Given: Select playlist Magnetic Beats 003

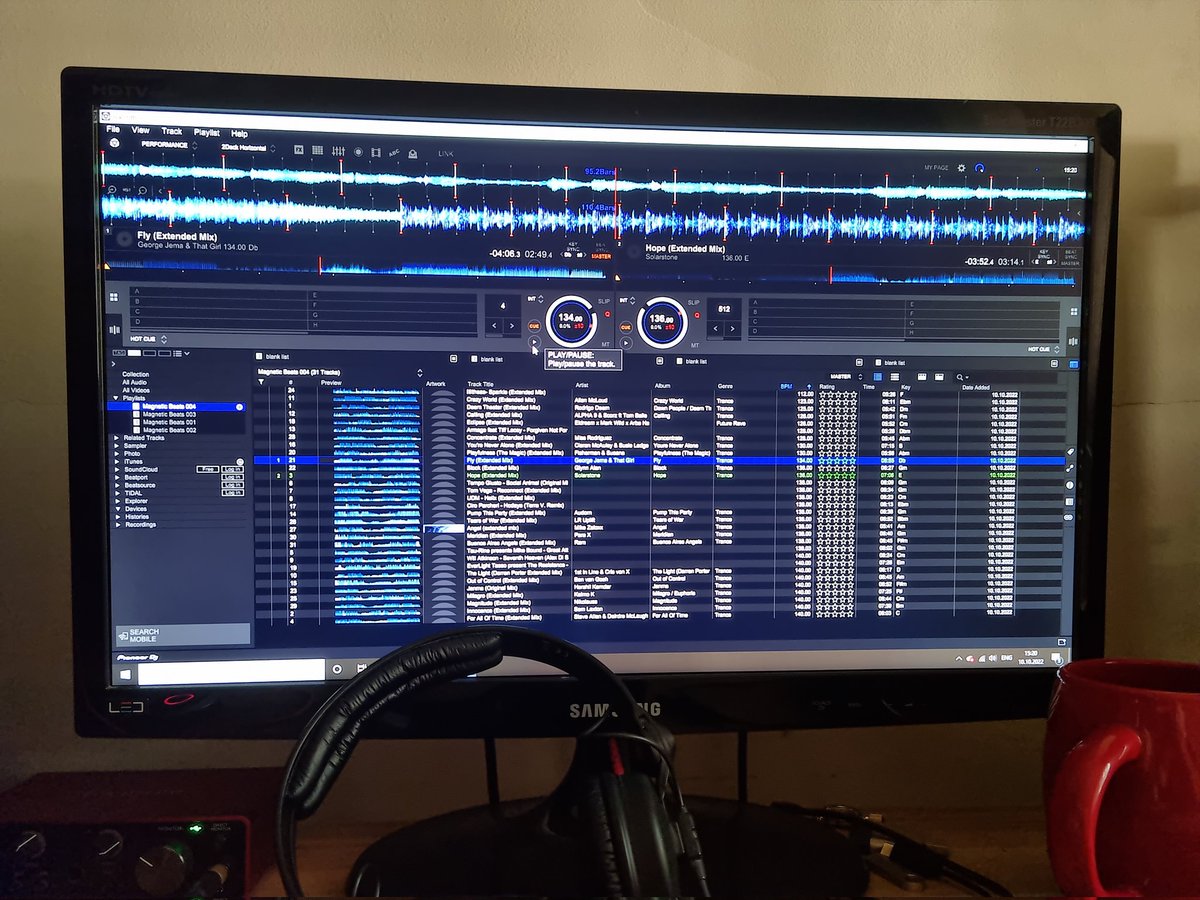Looking at the screenshot, I should click(x=168, y=414).
